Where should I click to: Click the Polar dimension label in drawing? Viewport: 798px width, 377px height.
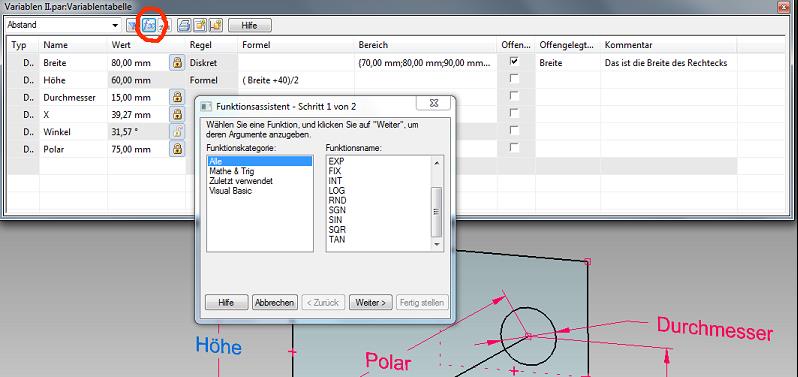point(388,362)
